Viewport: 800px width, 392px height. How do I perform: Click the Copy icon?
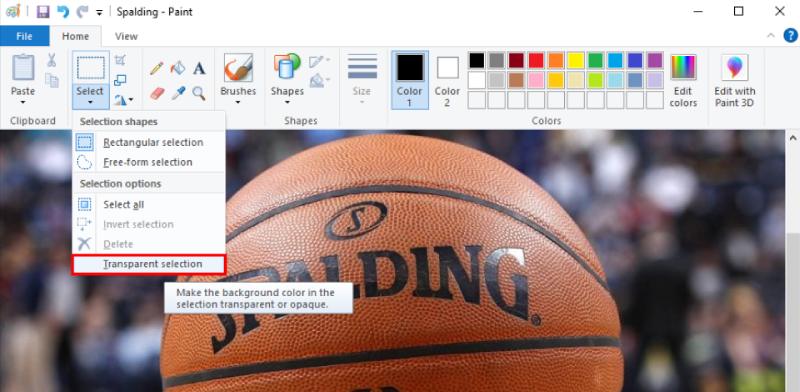click(x=52, y=80)
